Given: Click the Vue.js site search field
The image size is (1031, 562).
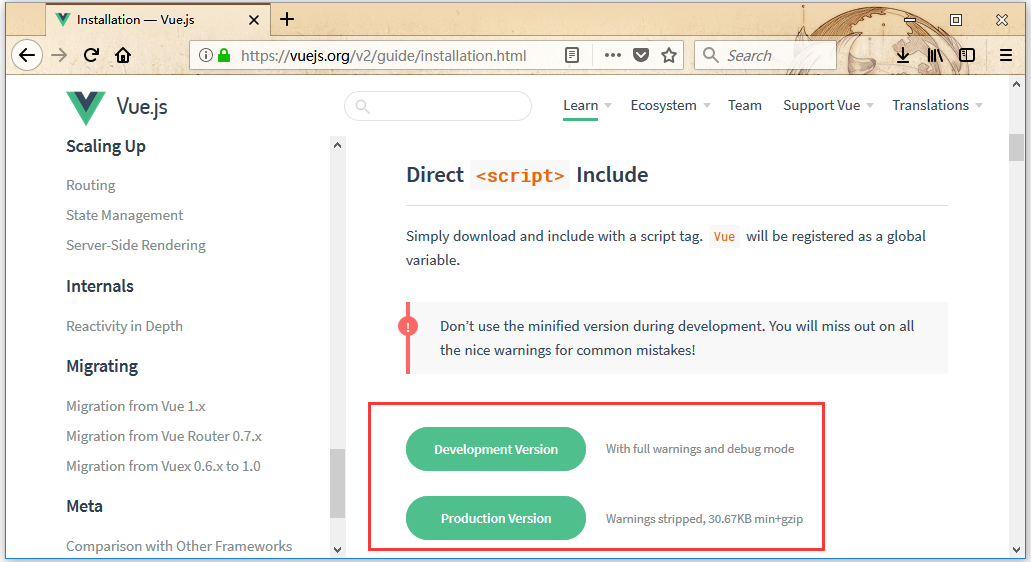Looking at the screenshot, I should [448, 106].
